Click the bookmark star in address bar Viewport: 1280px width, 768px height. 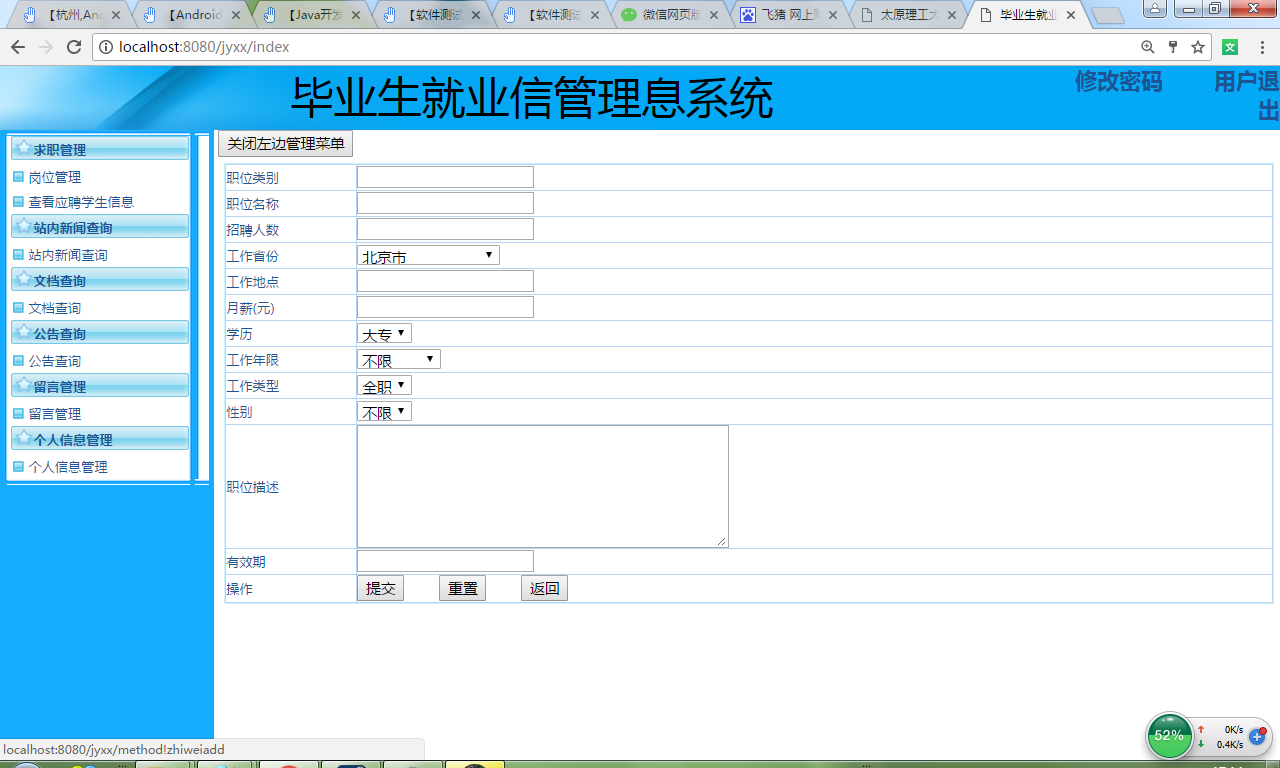click(1198, 45)
